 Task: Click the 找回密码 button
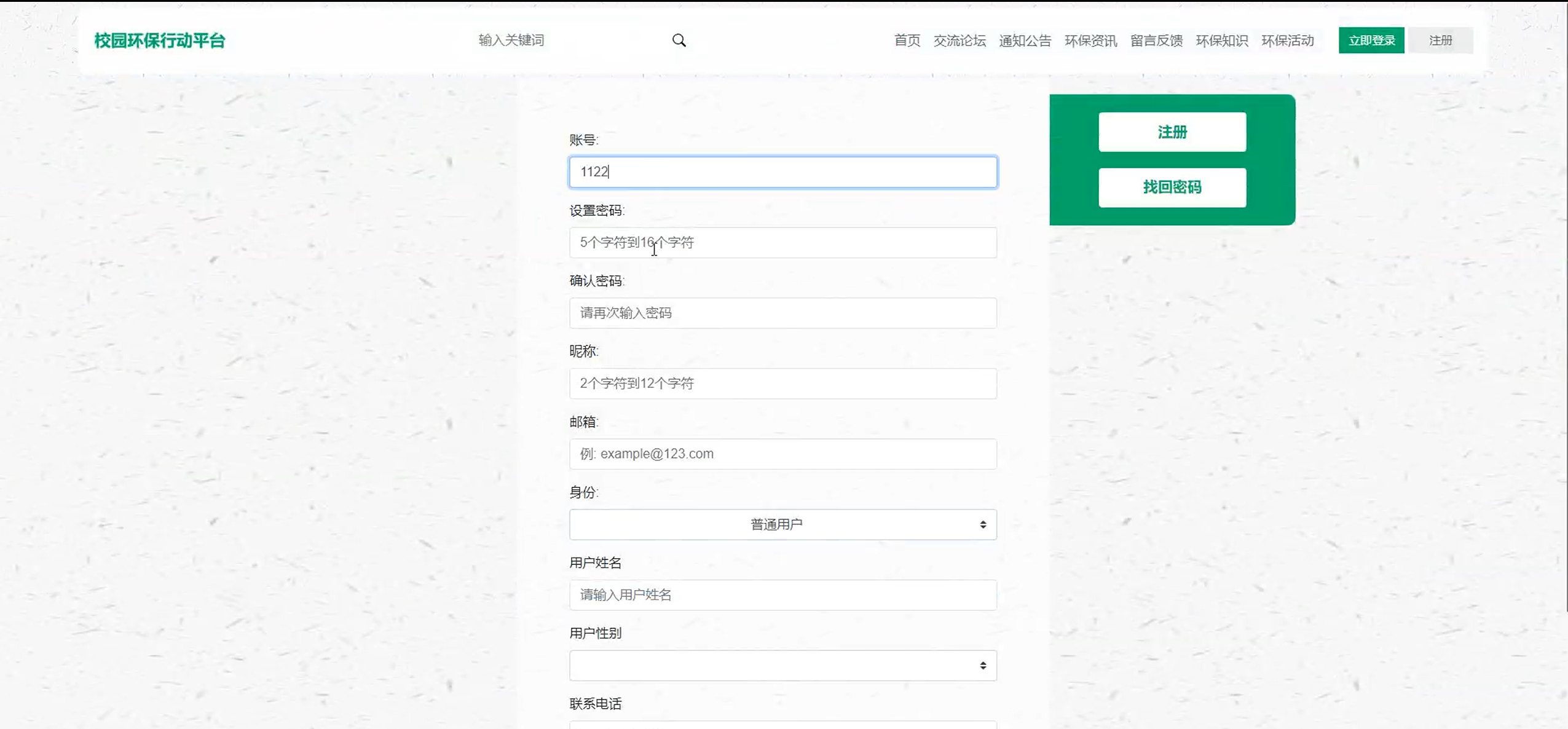(1172, 187)
